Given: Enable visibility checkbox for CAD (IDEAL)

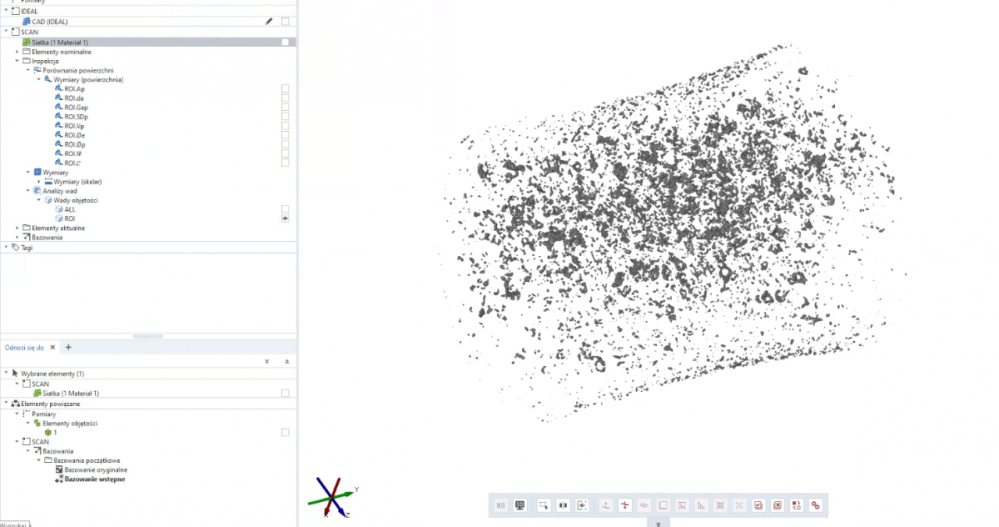Looking at the screenshot, I should pyautogui.click(x=285, y=21).
